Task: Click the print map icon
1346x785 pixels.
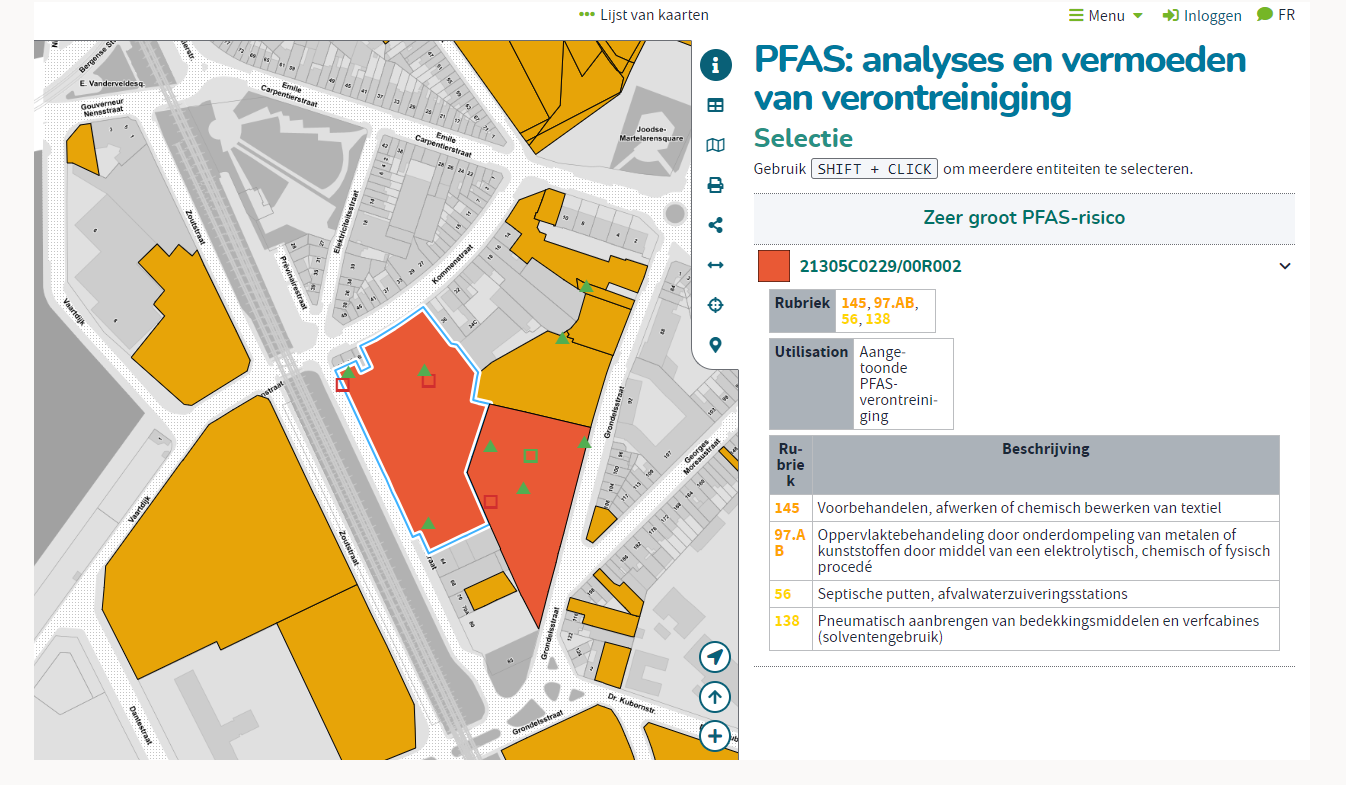Action: 715,185
